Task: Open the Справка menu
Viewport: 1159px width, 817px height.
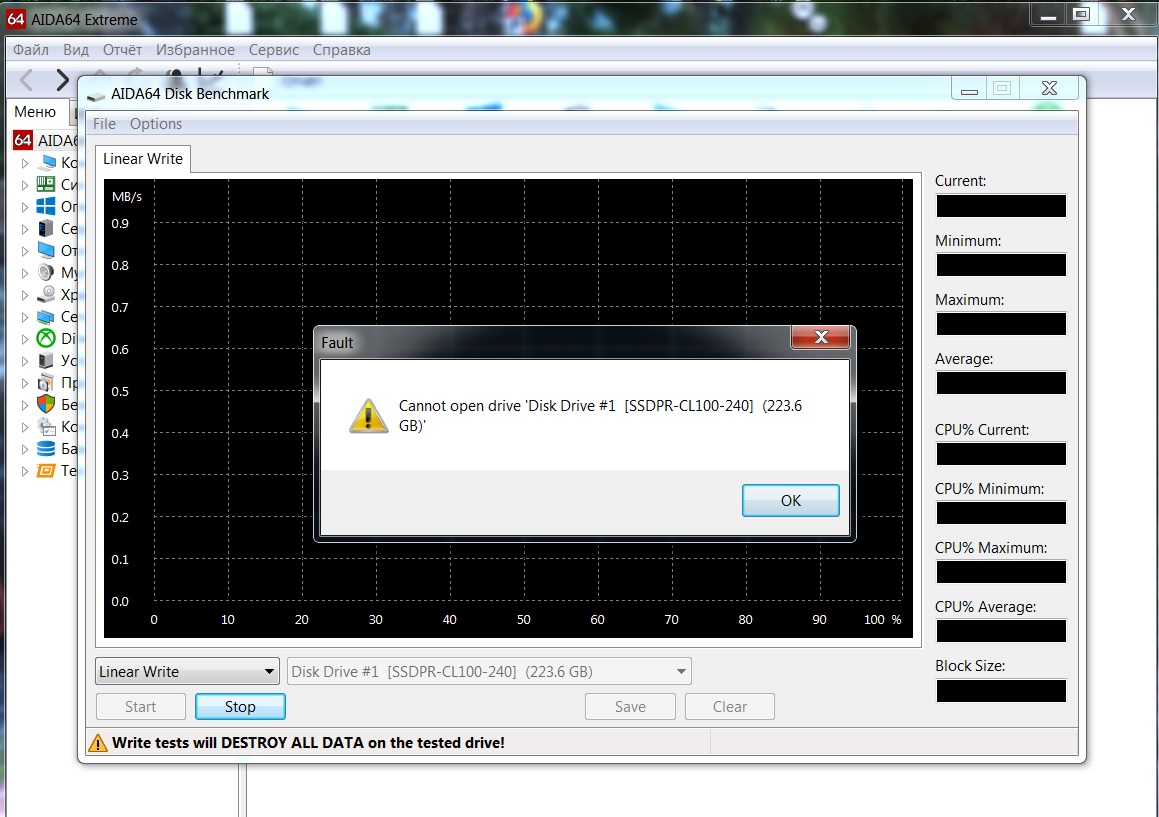Action: pyautogui.click(x=341, y=50)
